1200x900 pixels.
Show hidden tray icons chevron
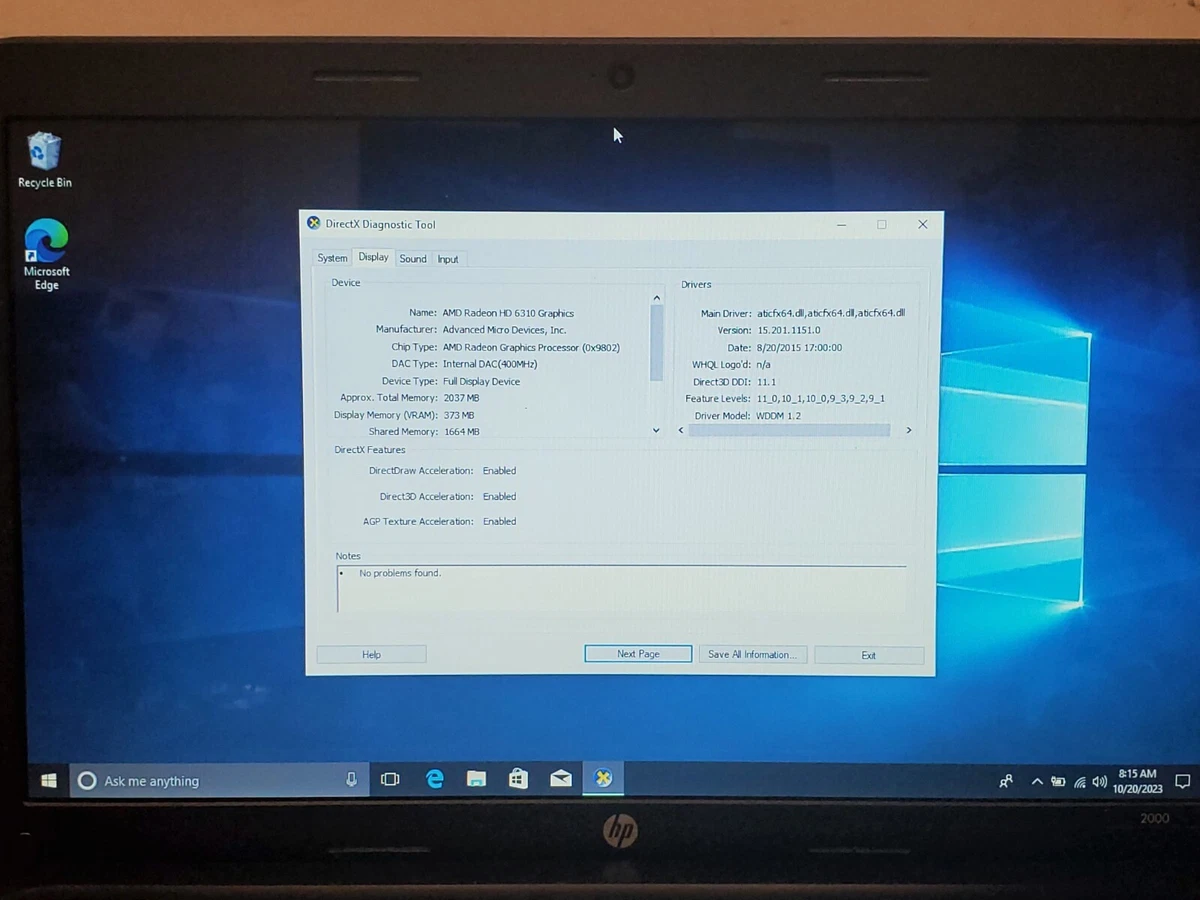(1037, 781)
